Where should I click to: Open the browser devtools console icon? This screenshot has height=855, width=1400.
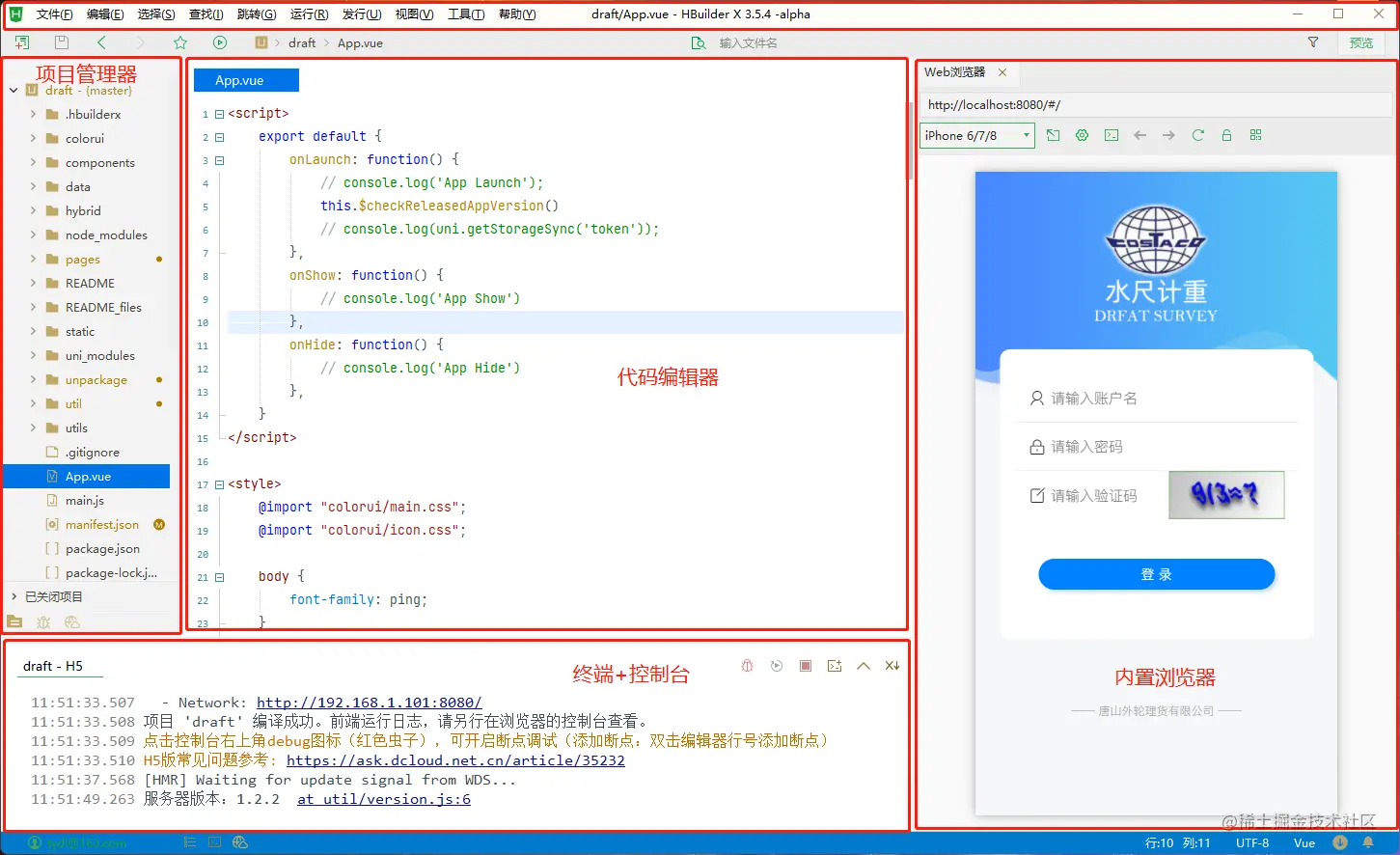pyautogui.click(x=1112, y=135)
